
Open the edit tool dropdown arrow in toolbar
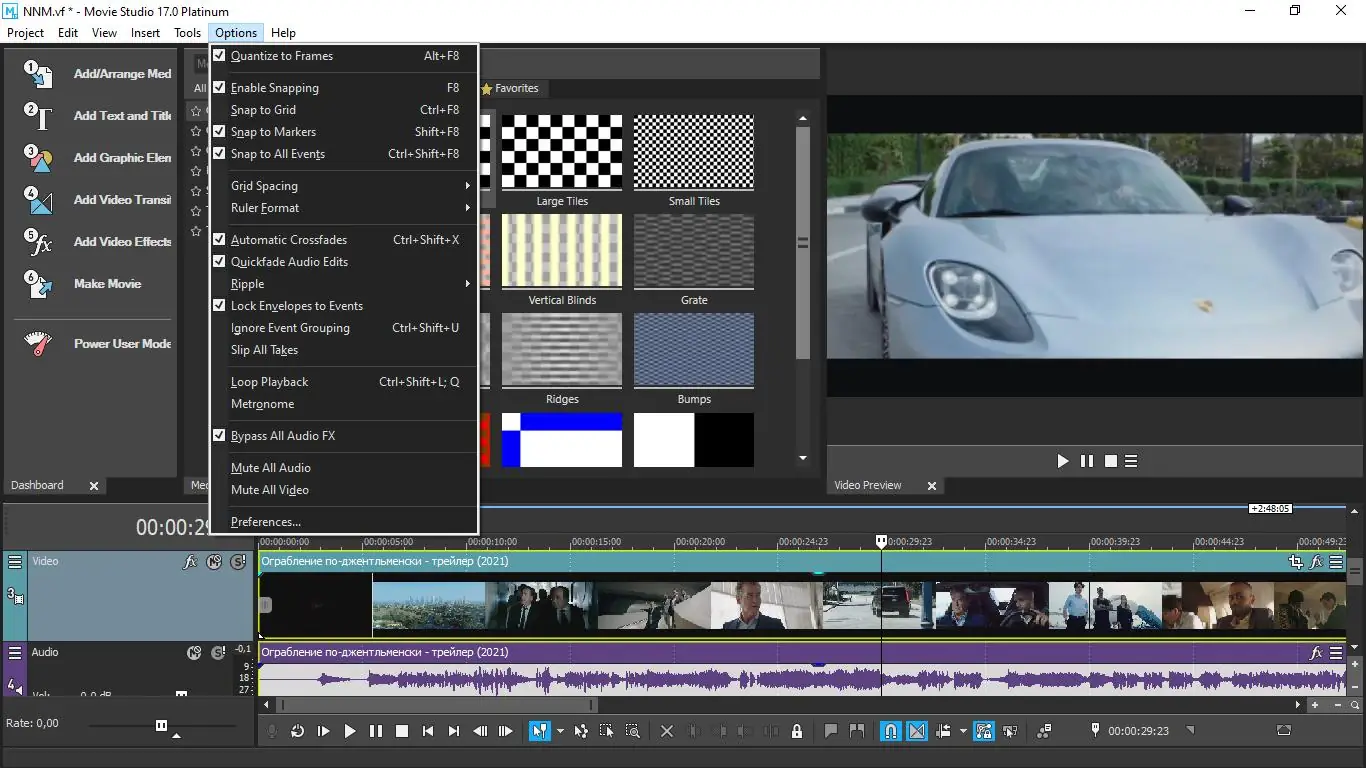pos(560,731)
